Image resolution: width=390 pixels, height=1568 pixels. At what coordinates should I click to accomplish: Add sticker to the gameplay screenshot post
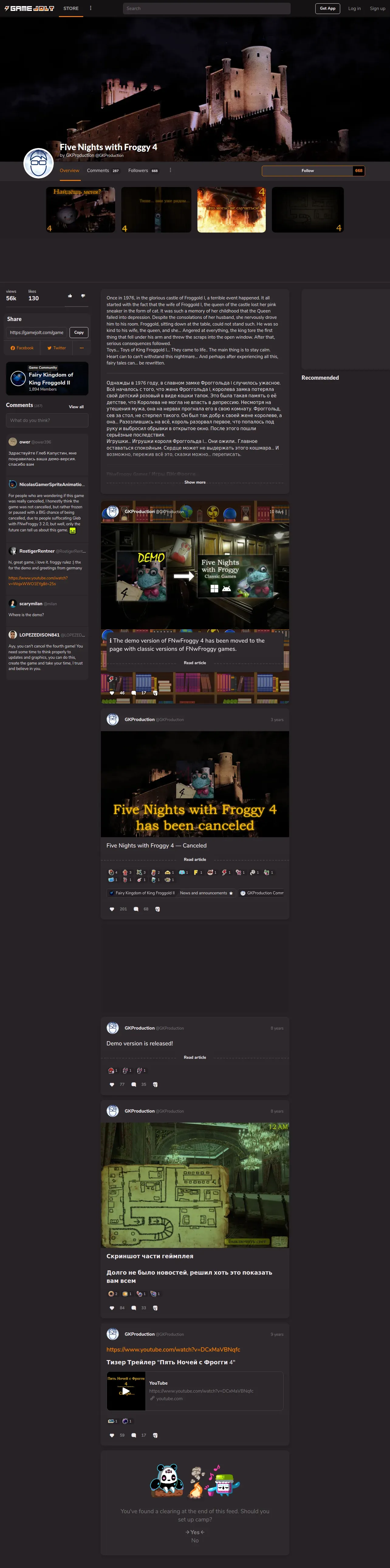coord(155,1307)
